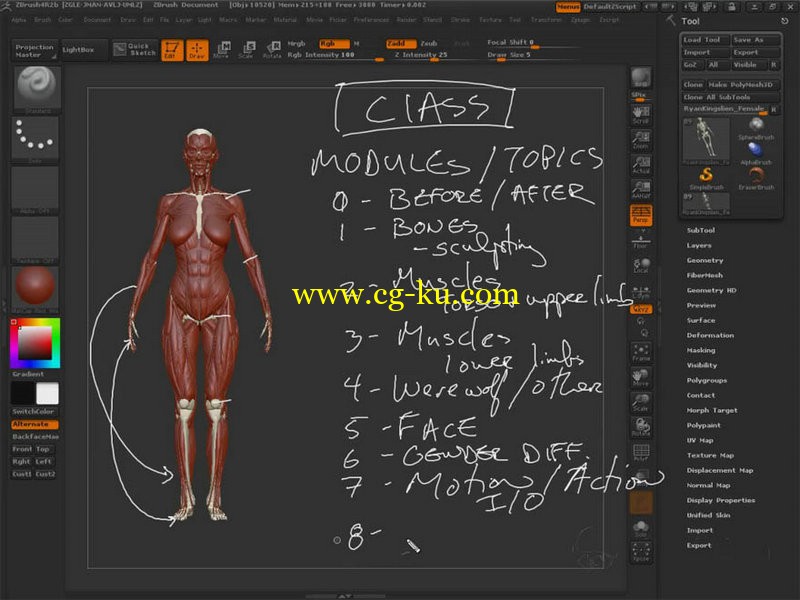Open the Alpha menu
This screenshot has width=800, height=600.
tap(19, 20)
